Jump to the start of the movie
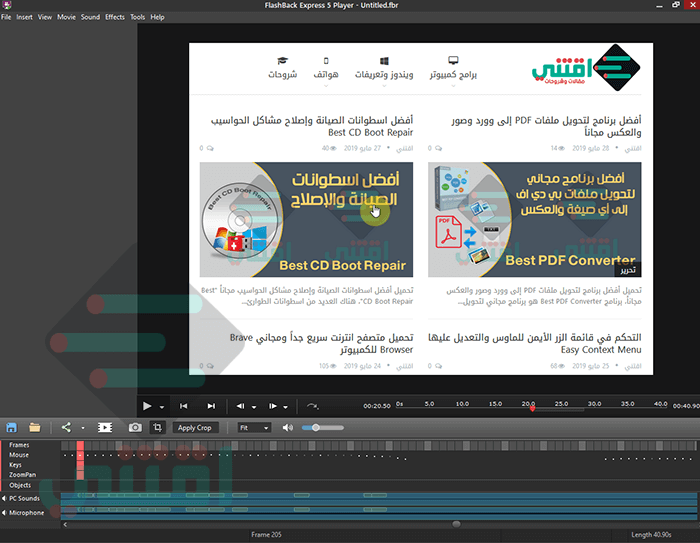 click(183, 406)
